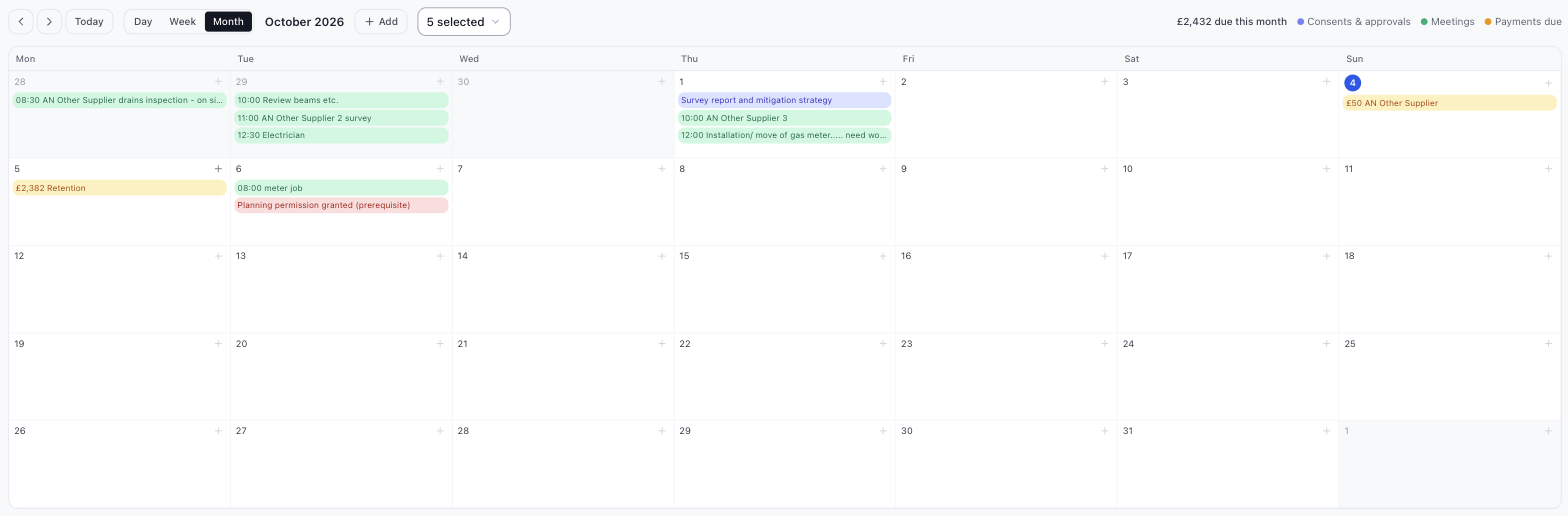
Task: Add event on October 9 using plus icon
Action: [x=1105, y=169]
